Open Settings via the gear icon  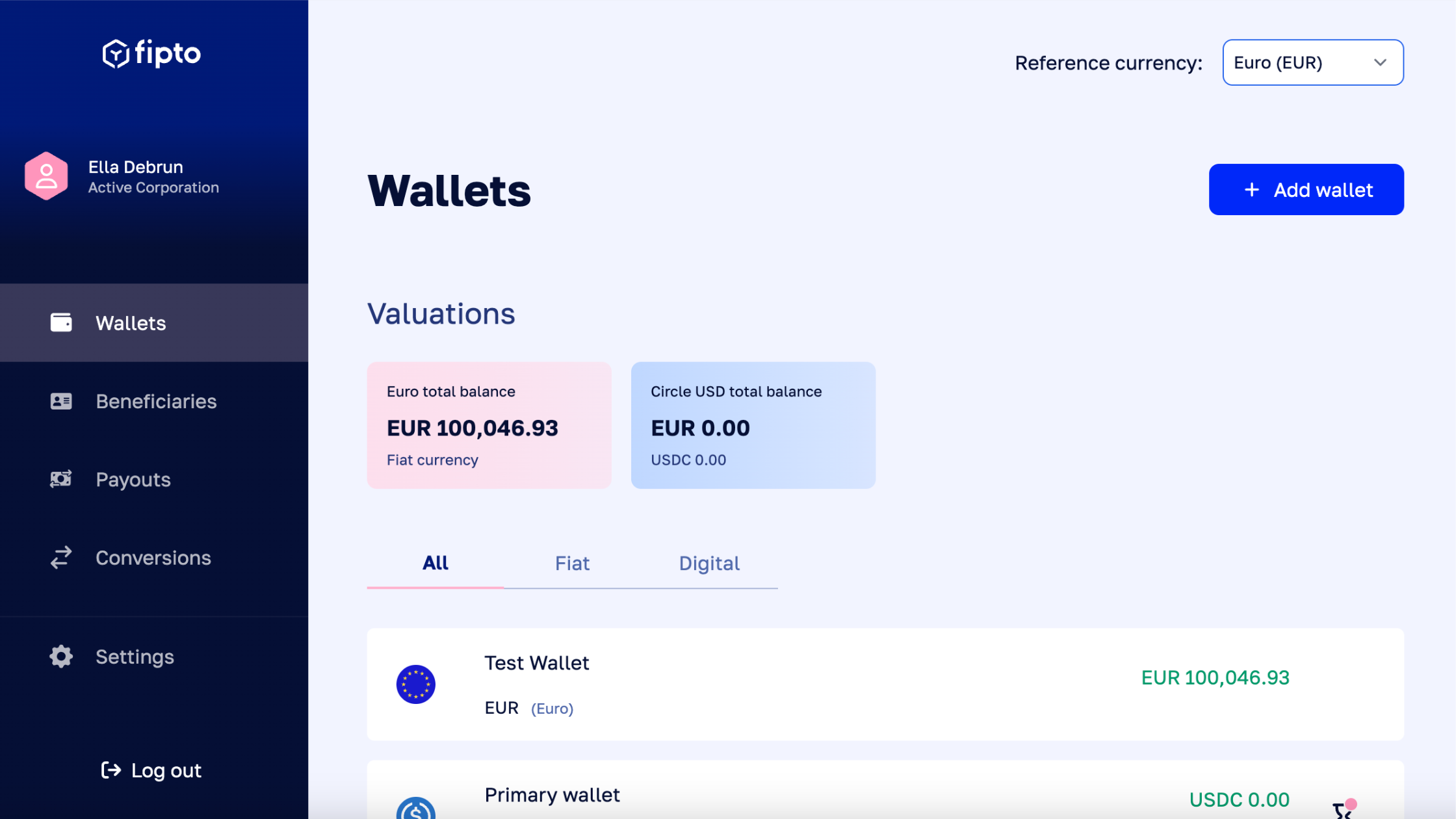click(60, 656)
